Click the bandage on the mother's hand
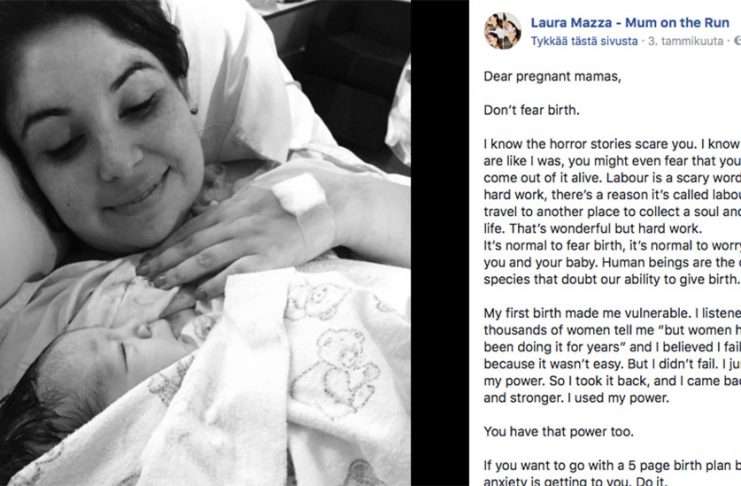Image resolution: width=741 pixels, height=486 pixels. click(x=302, y=195)
